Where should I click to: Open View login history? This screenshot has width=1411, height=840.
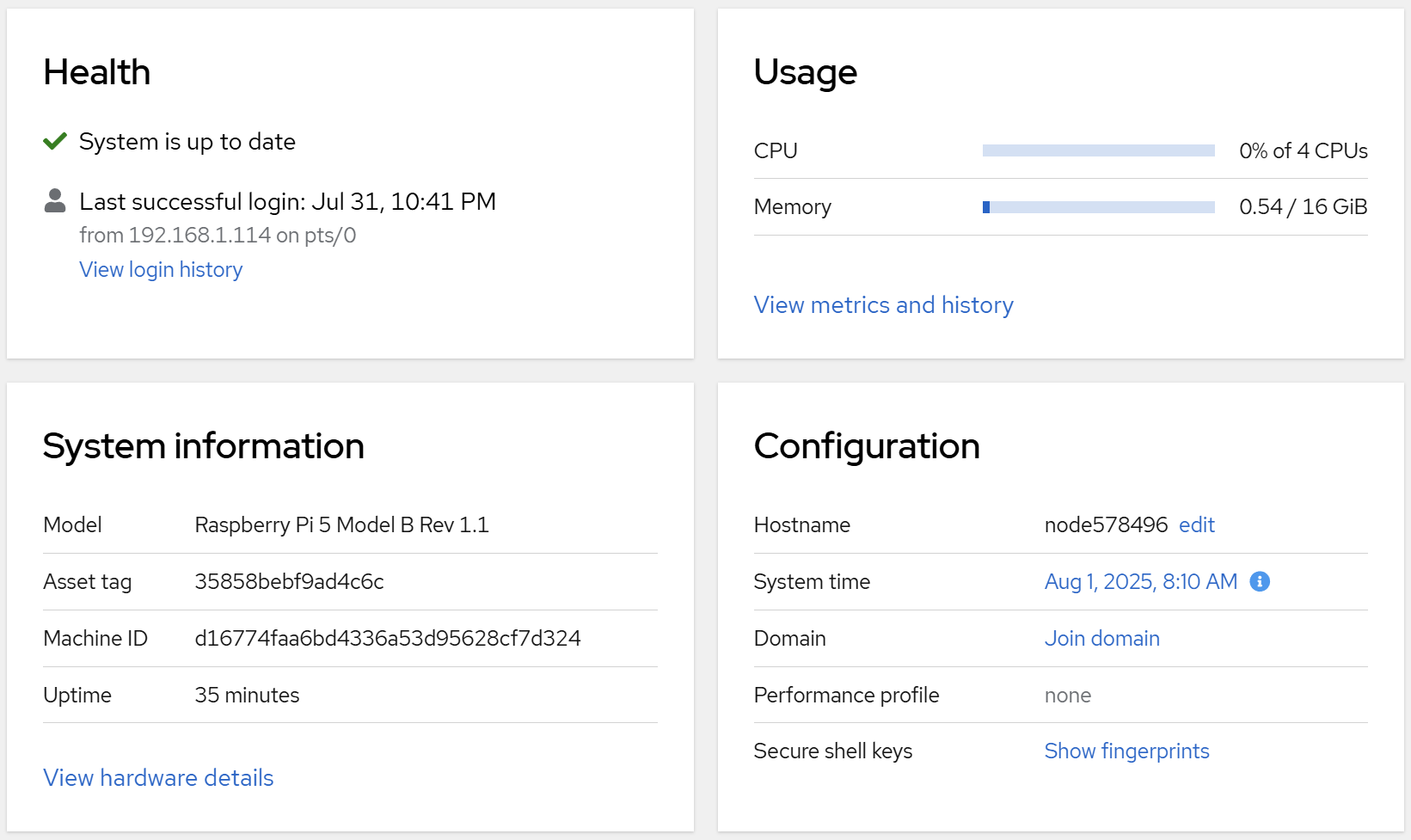[161, 270]
